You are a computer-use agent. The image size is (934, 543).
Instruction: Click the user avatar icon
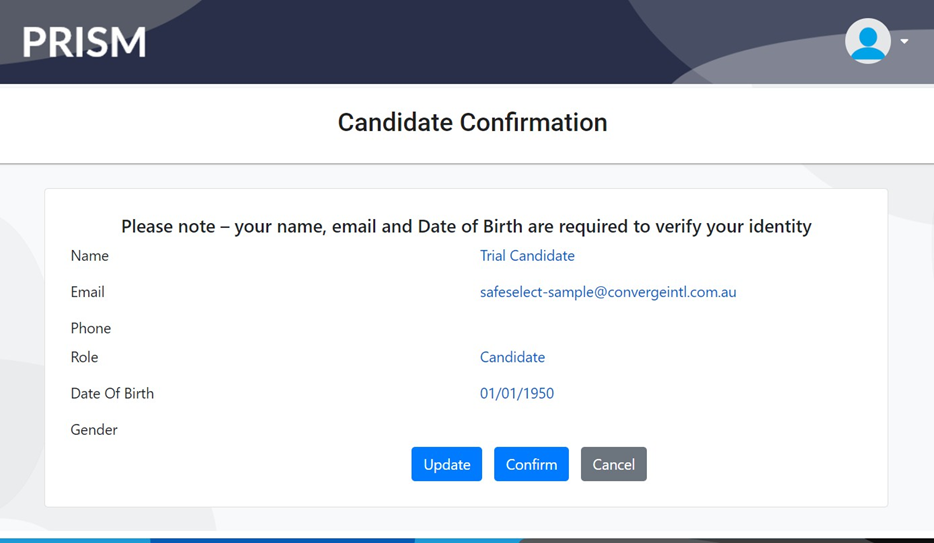point(867,41)
